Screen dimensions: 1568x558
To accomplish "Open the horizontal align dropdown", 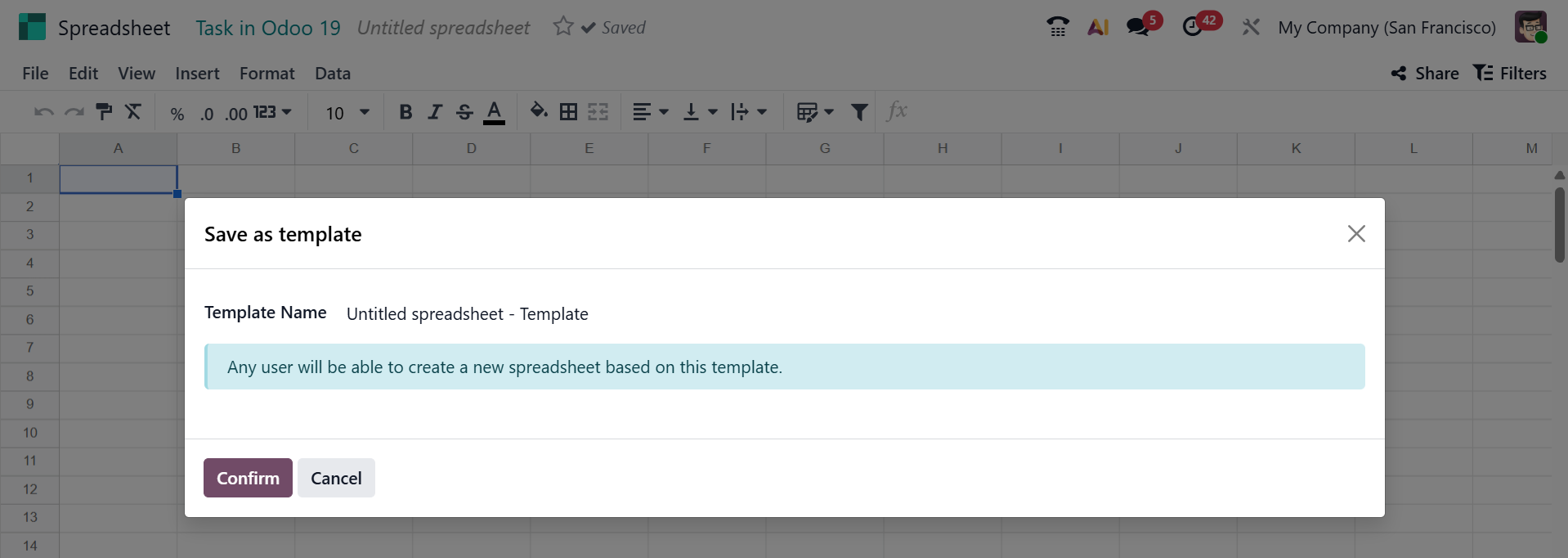I will click(651, 112).
